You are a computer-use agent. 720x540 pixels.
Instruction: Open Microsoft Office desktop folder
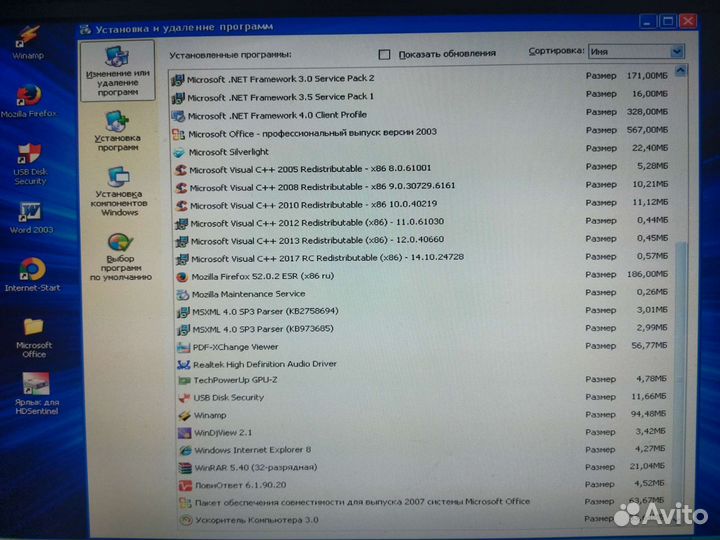click(34, 338)
